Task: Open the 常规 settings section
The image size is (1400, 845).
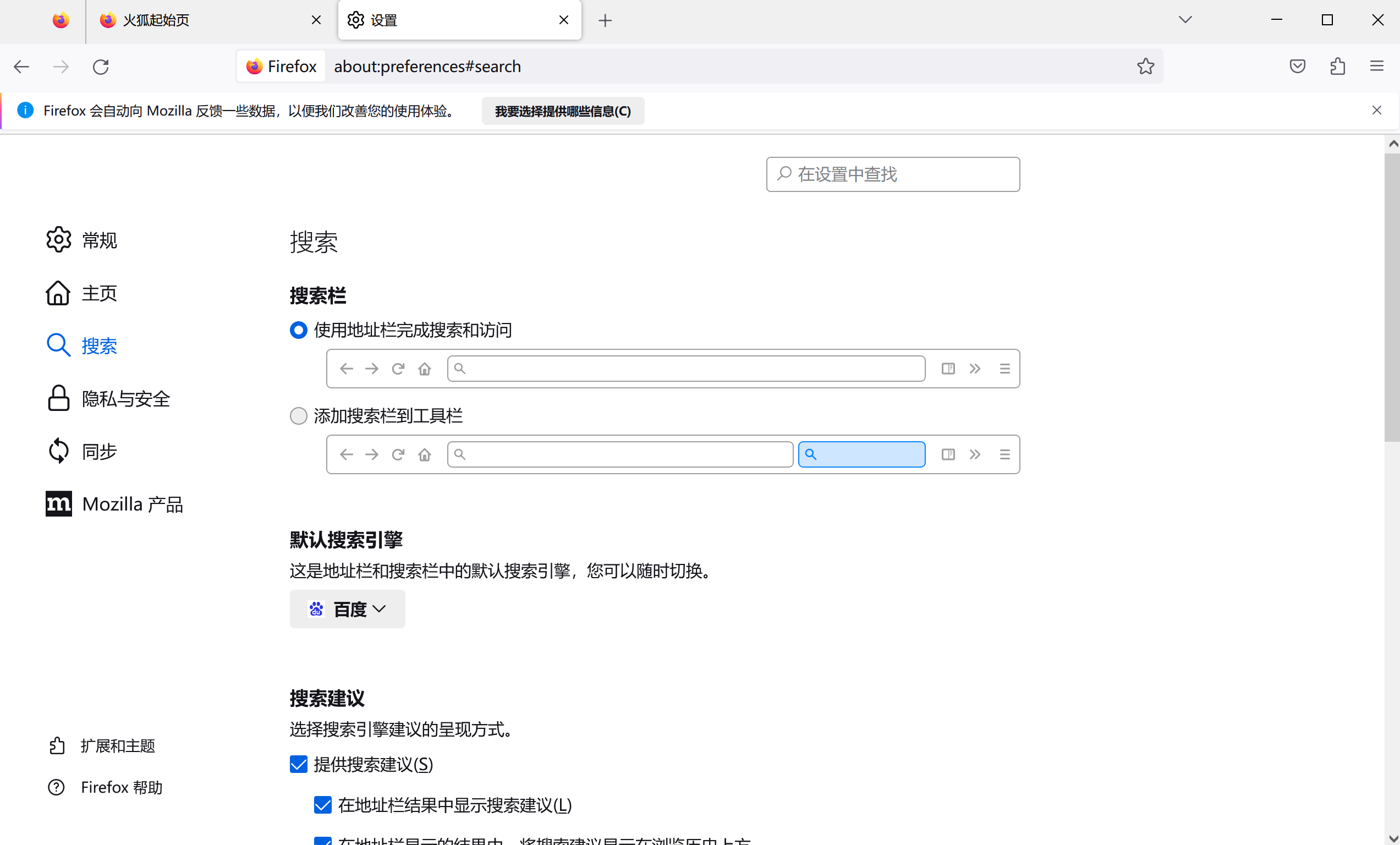Action: [x=99, y=240]
